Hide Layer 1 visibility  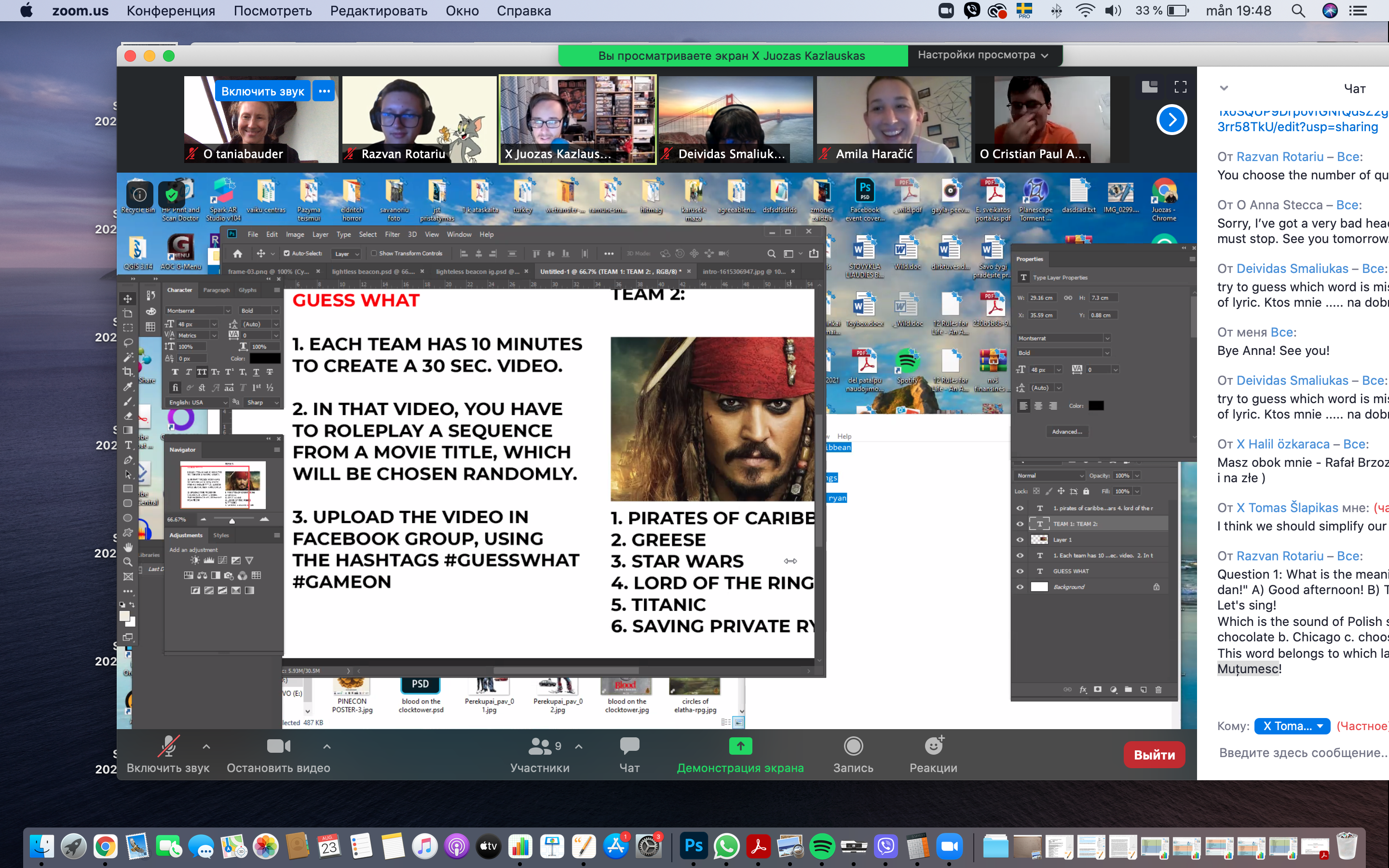point(1020,540)
